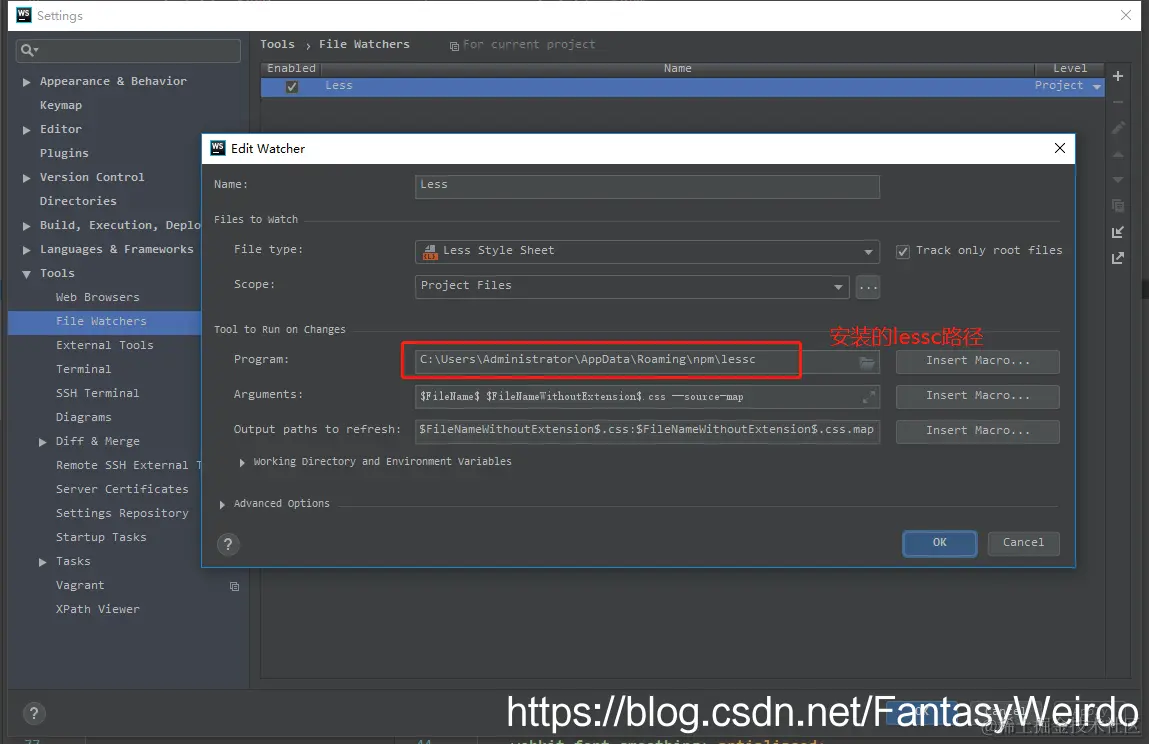Viewport: 1149px width, 744px height.
Task: Select Directories in settings tree
Action: click(78, 201)
